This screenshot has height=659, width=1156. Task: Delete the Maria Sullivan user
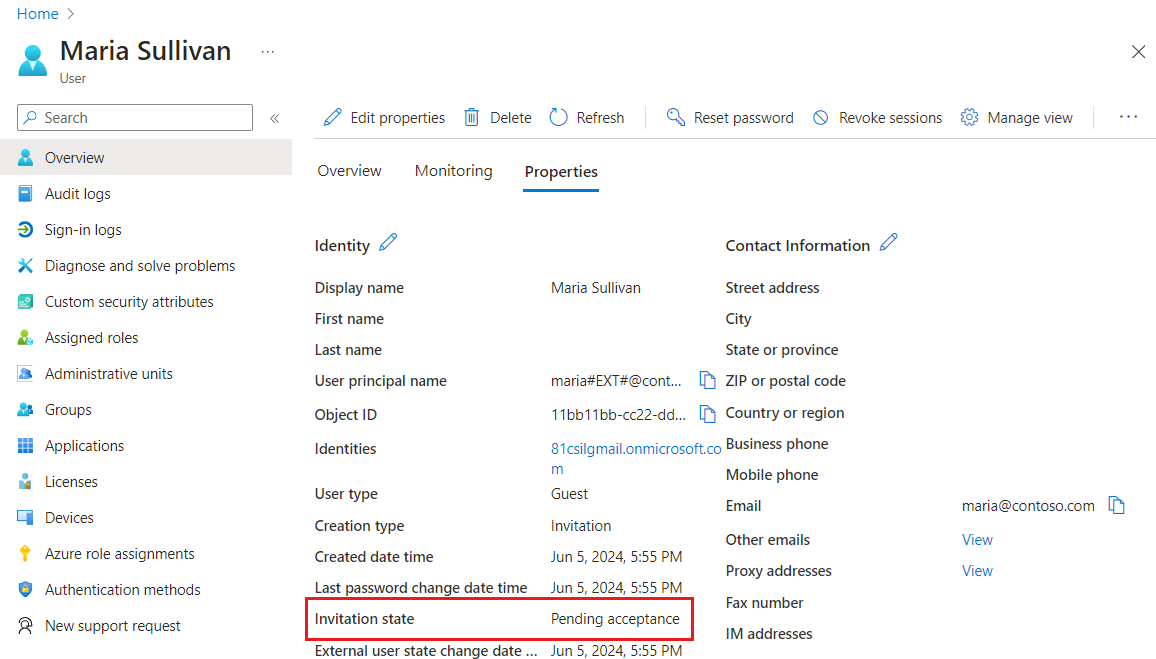click(x=497, y=117)
